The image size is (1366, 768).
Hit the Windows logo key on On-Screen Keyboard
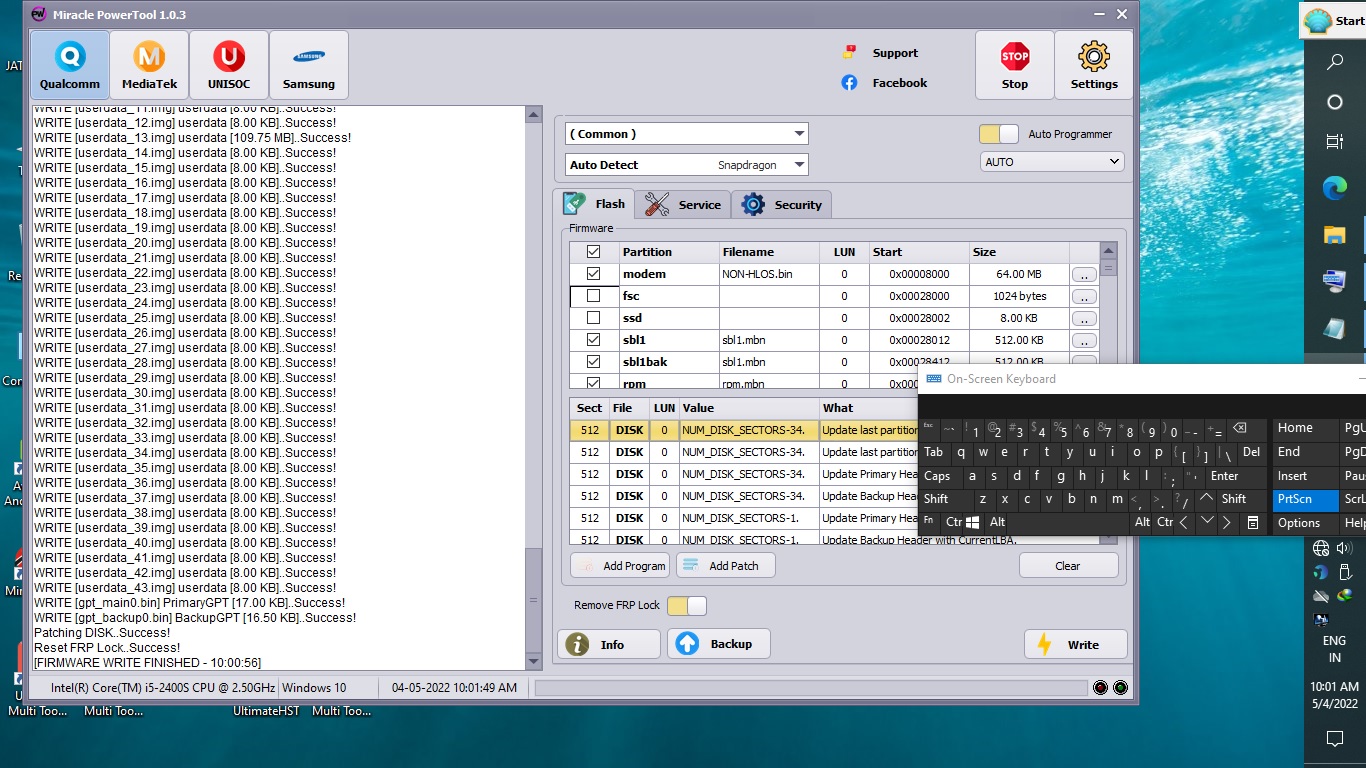pos(973,522)
